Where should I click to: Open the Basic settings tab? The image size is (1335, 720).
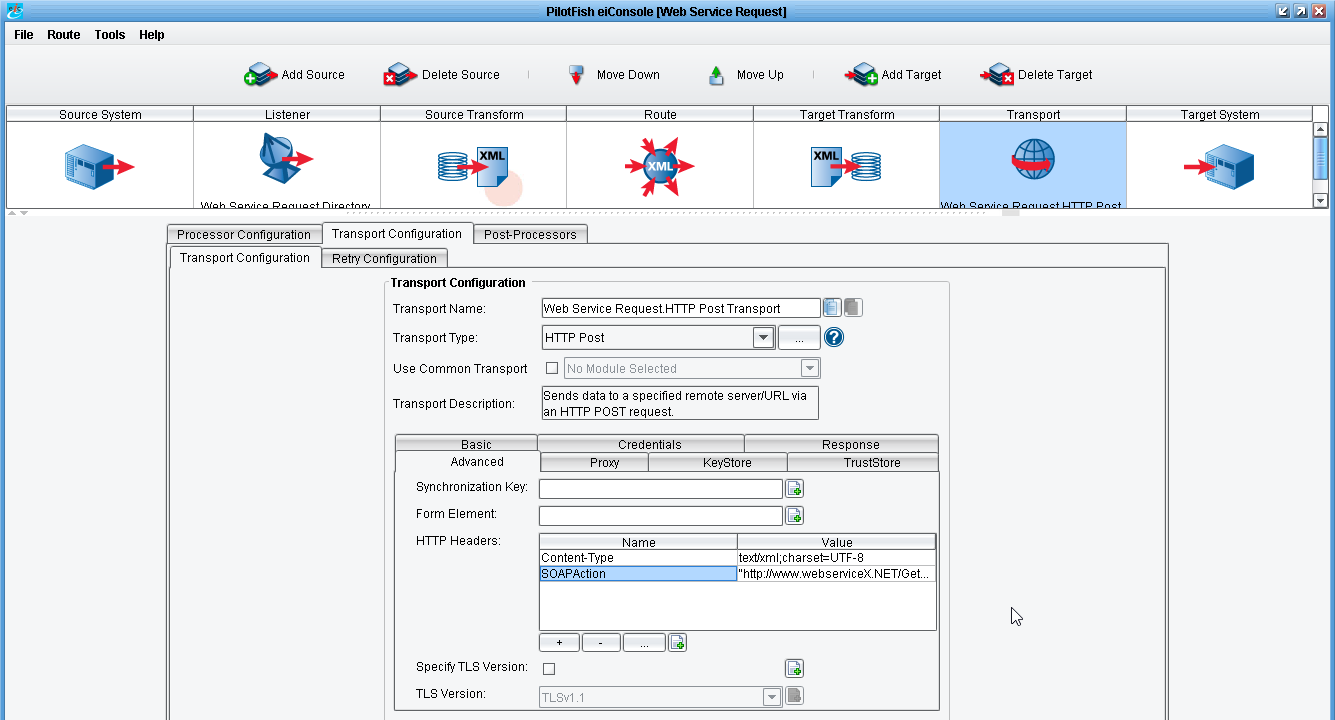point(466,444)
